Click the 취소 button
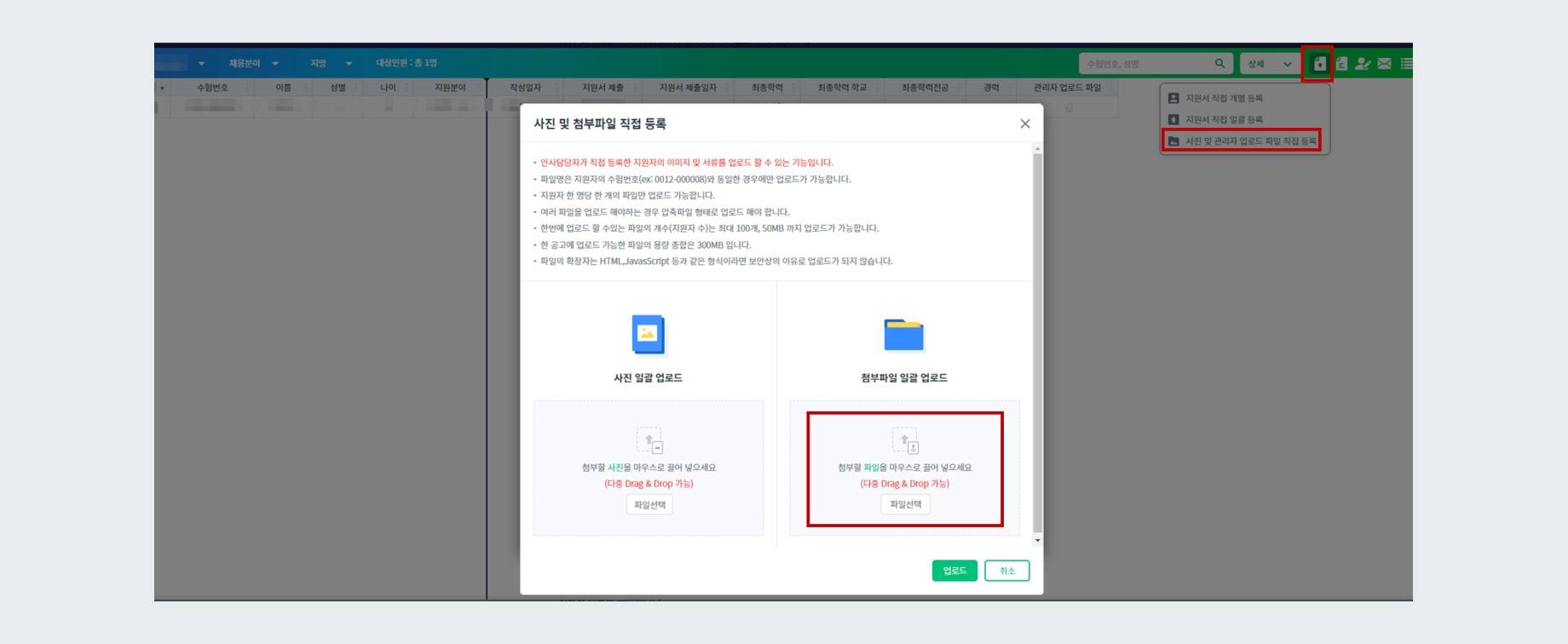The image size is (1568, 644). click(1007, 571)
